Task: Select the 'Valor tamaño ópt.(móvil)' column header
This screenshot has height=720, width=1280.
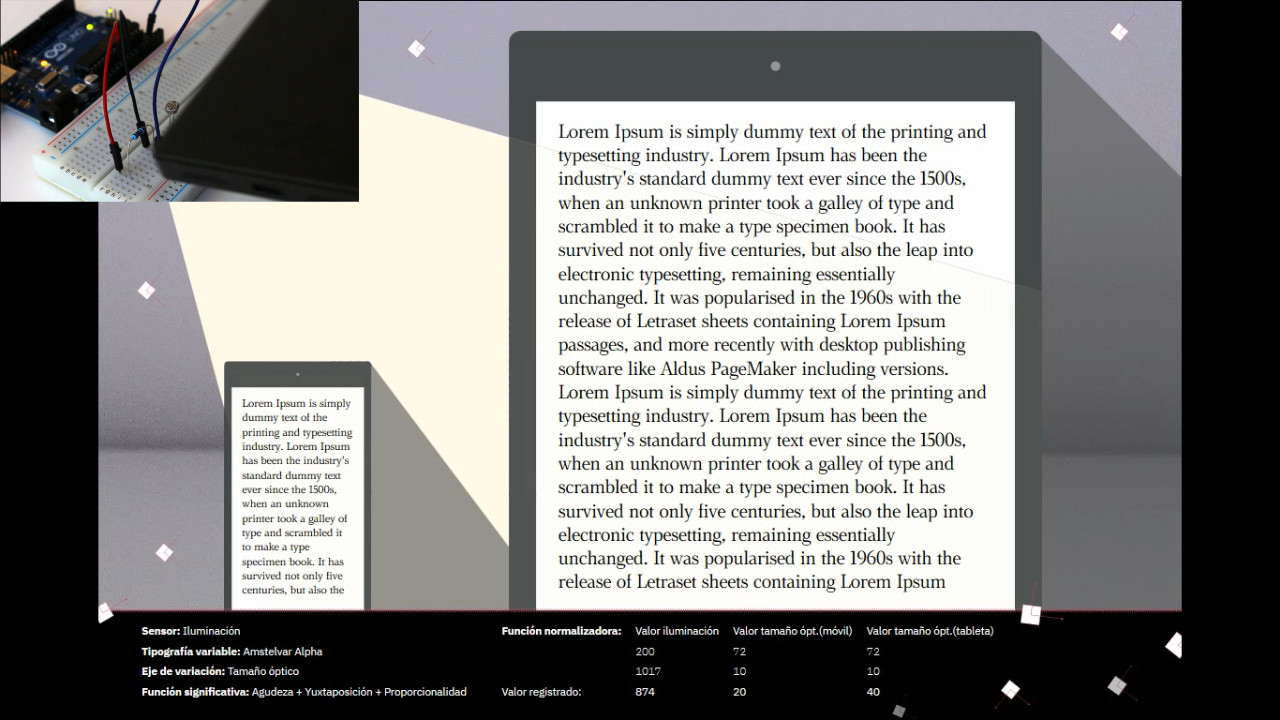Action: [792, 631]
